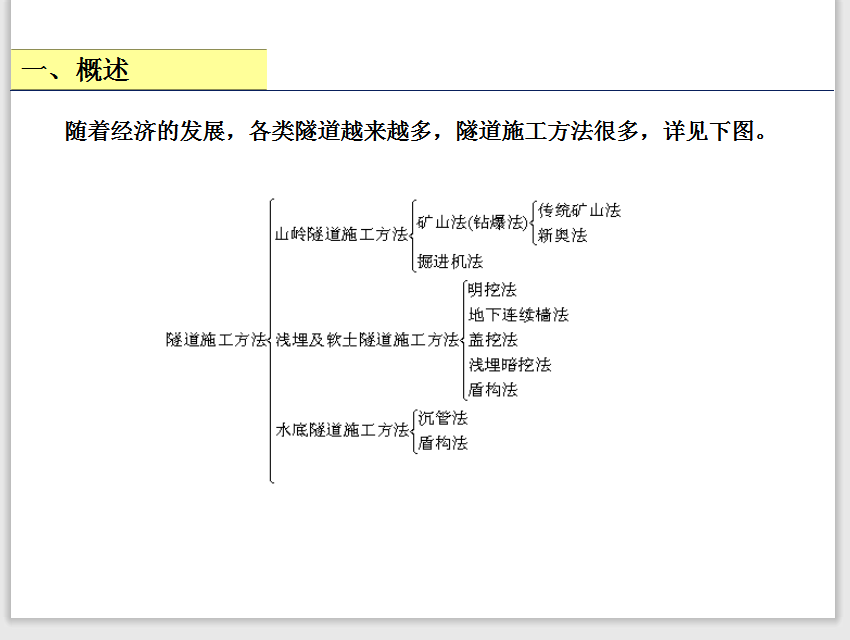This screenshot has width=850, height=640.
Task: Click '矿山法(钻爆法)' node
Action: pyautogui.click(x=472, y=222)
